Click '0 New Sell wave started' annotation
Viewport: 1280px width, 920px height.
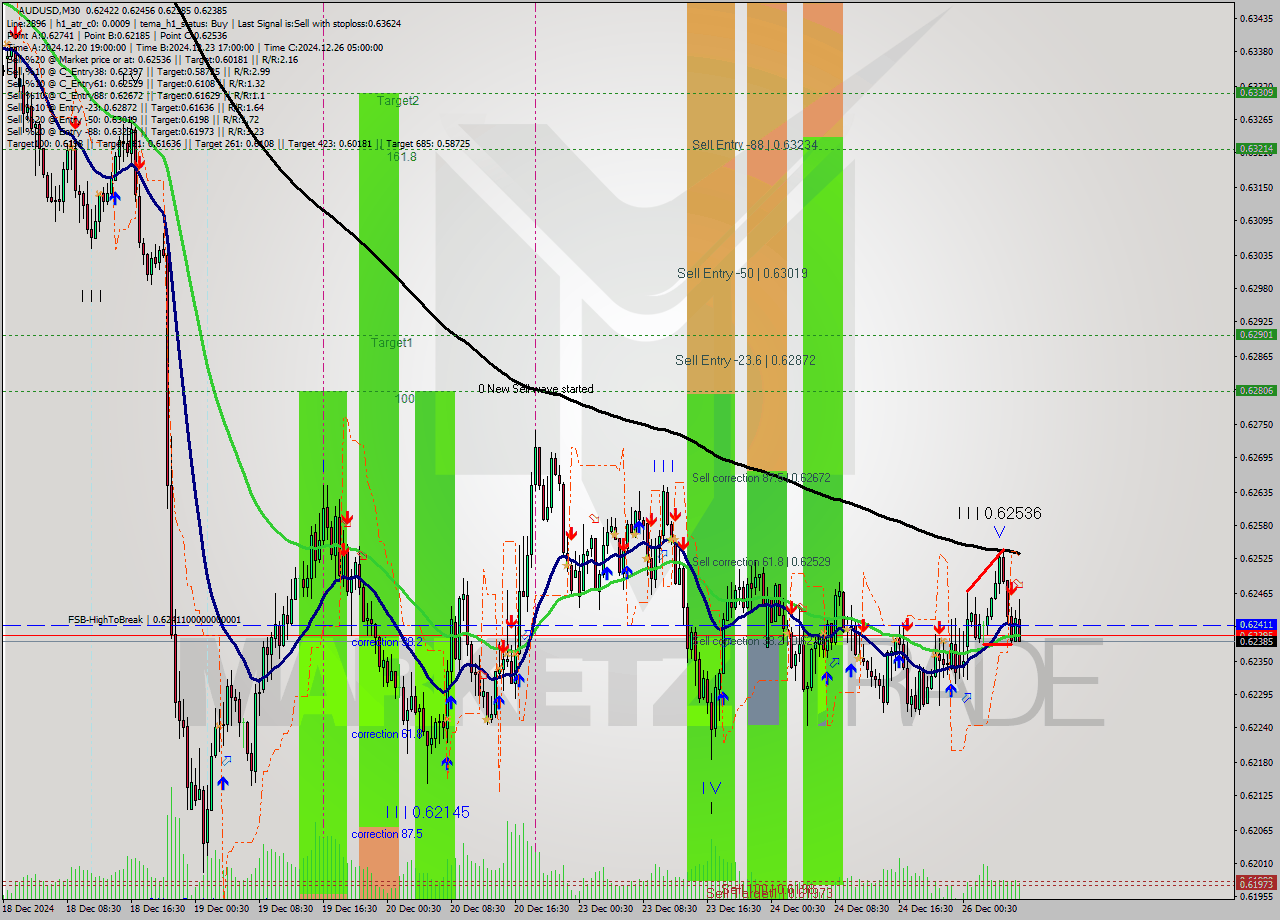[x=536, y=389]
